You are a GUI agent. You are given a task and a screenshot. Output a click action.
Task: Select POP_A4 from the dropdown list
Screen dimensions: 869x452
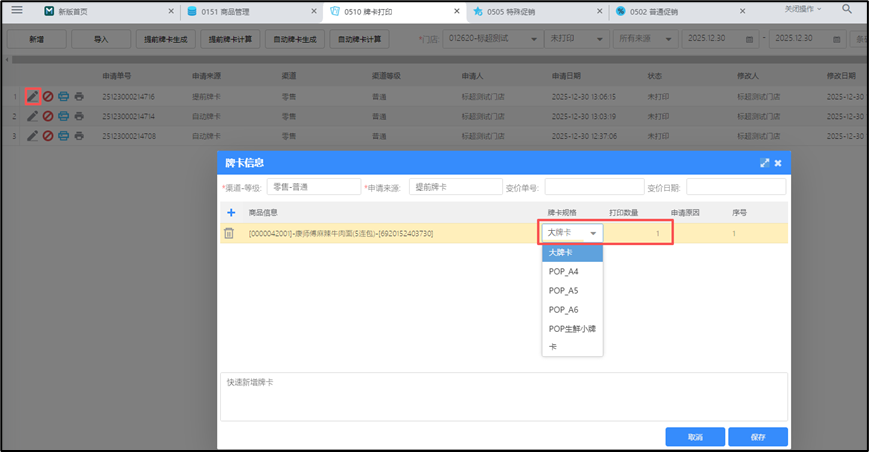[563, 272]
